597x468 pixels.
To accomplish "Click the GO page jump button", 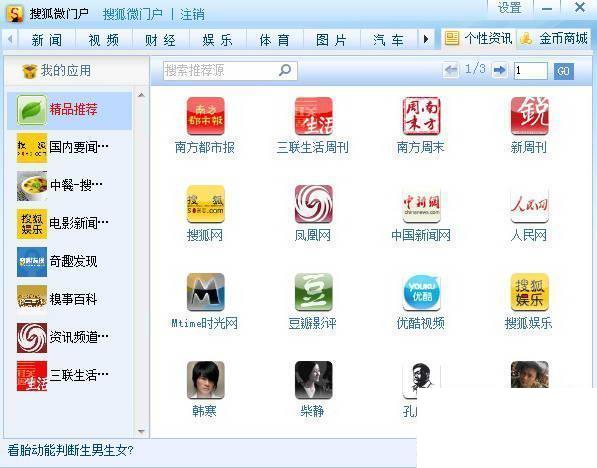I will point(563,71).
